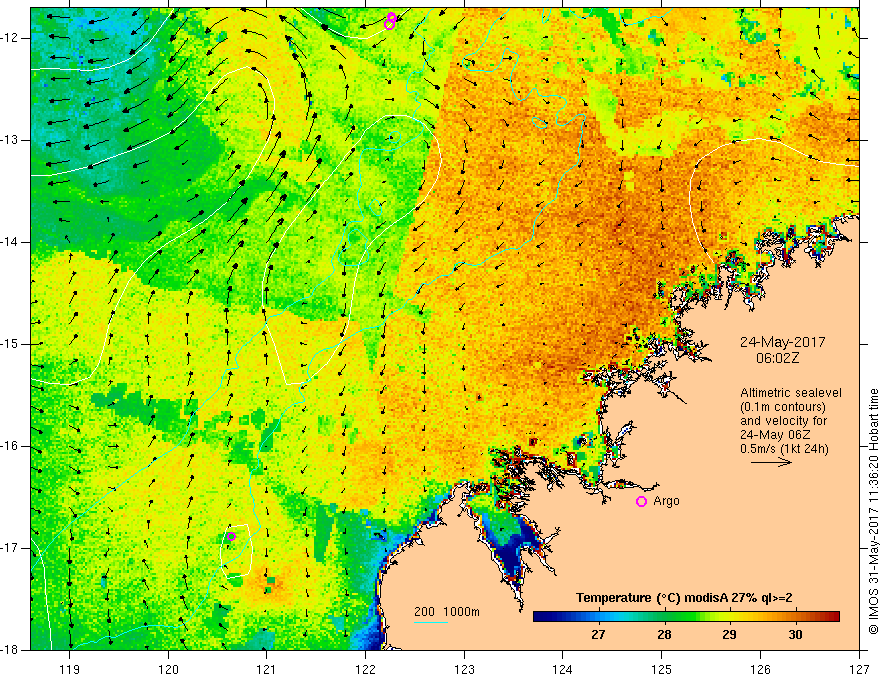This screenshot has width=880, height=680.
Task: Click the 28 label on temperature scale
Action: [x=664, y=635]
